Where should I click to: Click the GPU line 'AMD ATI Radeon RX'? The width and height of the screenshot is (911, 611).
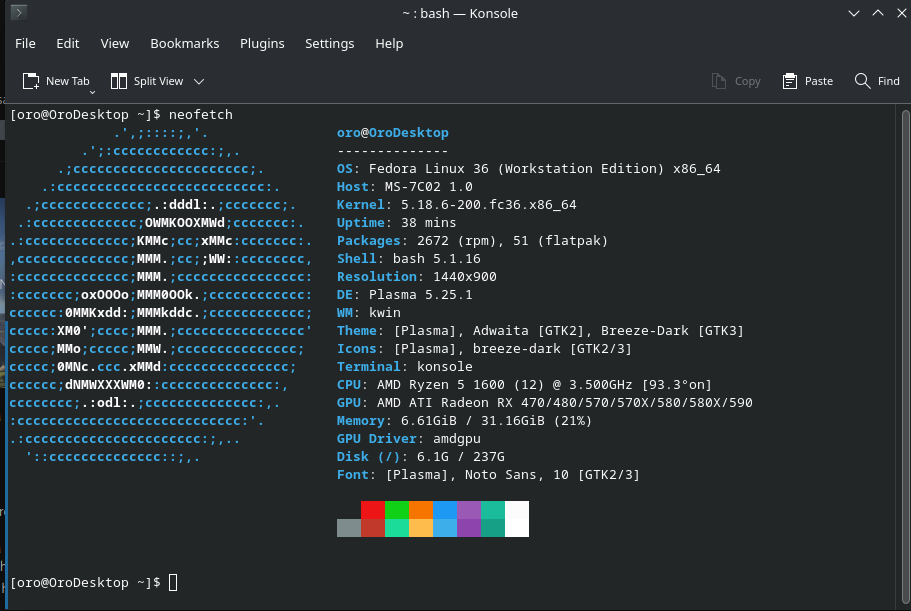click(544, 402)
